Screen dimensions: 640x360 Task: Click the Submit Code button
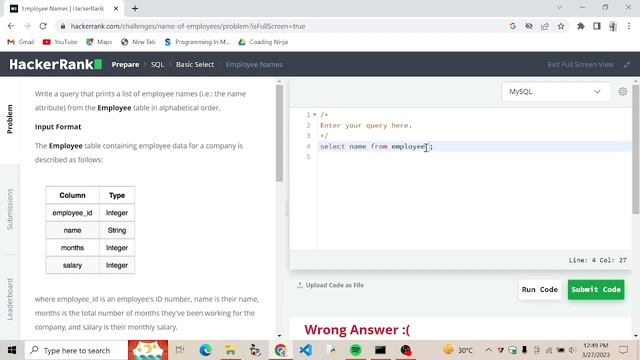(x=596, y=289)
